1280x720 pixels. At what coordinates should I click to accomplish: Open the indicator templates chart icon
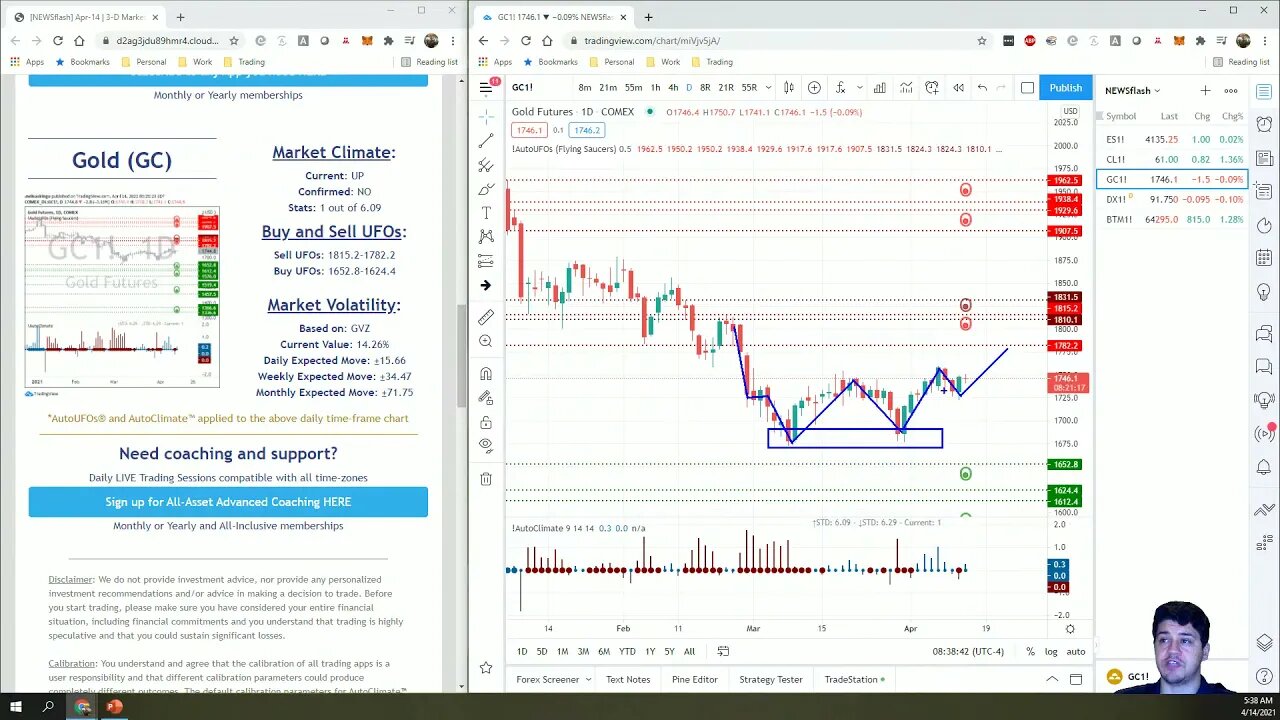[906, 88]
